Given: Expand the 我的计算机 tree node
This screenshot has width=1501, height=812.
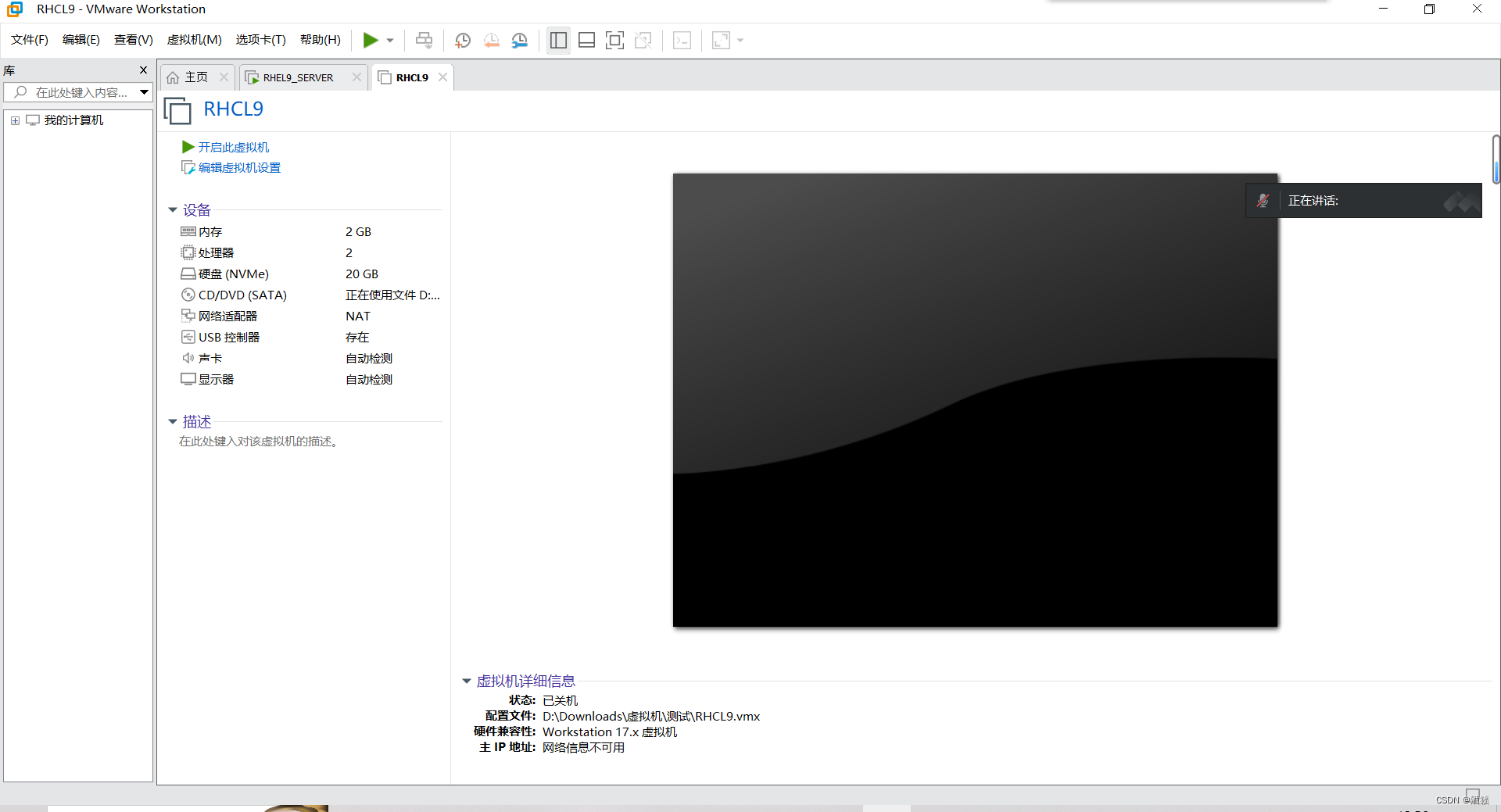Looking at the screenshot, I should [x=15, y=120].
